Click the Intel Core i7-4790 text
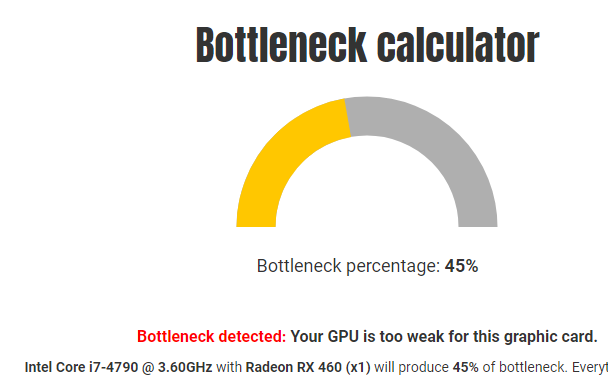 coord(81,367)
